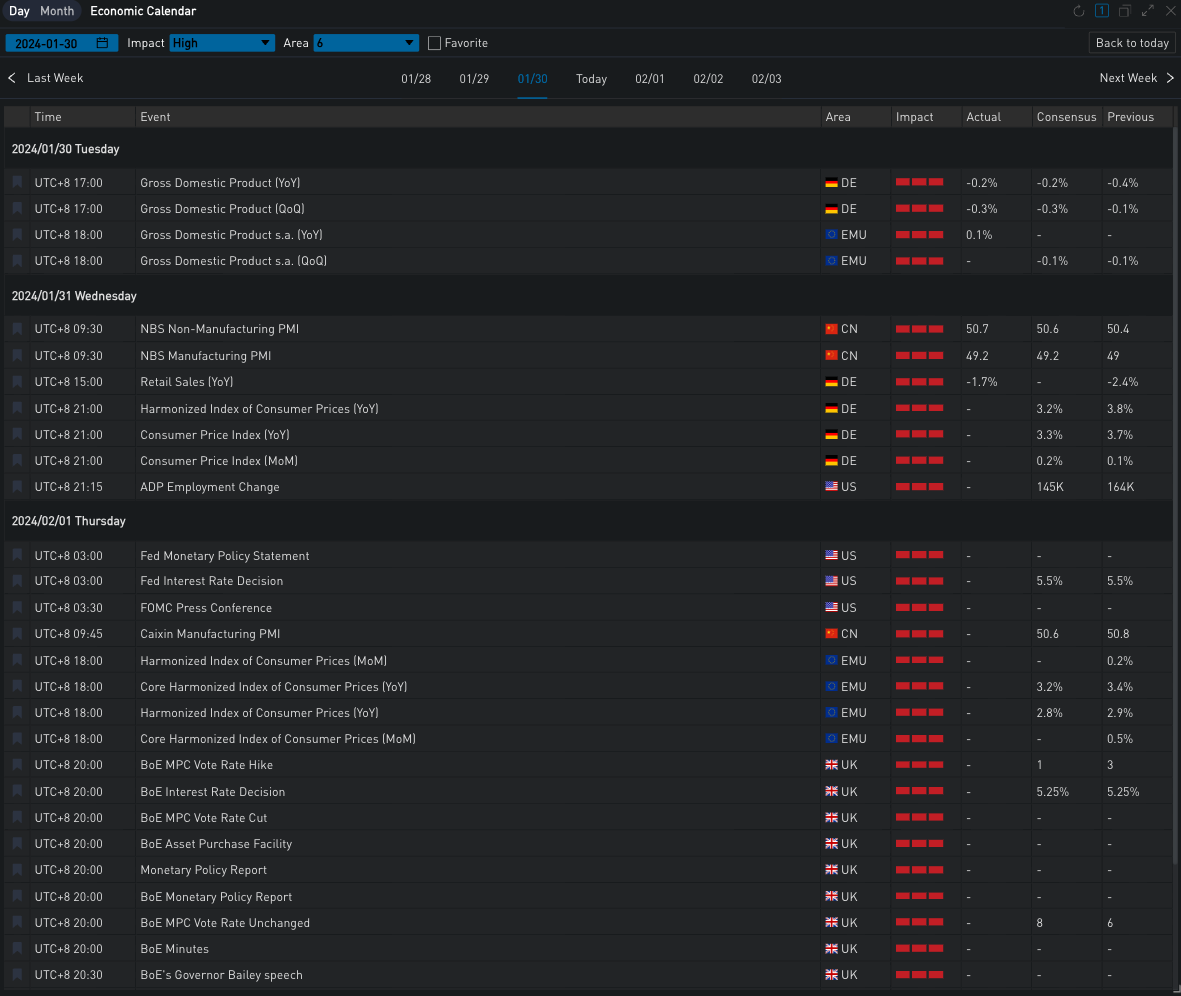Viewport: 1181px width, 996px height.
Task: Go to Last Week using left chevron
Action: point(12,78)
